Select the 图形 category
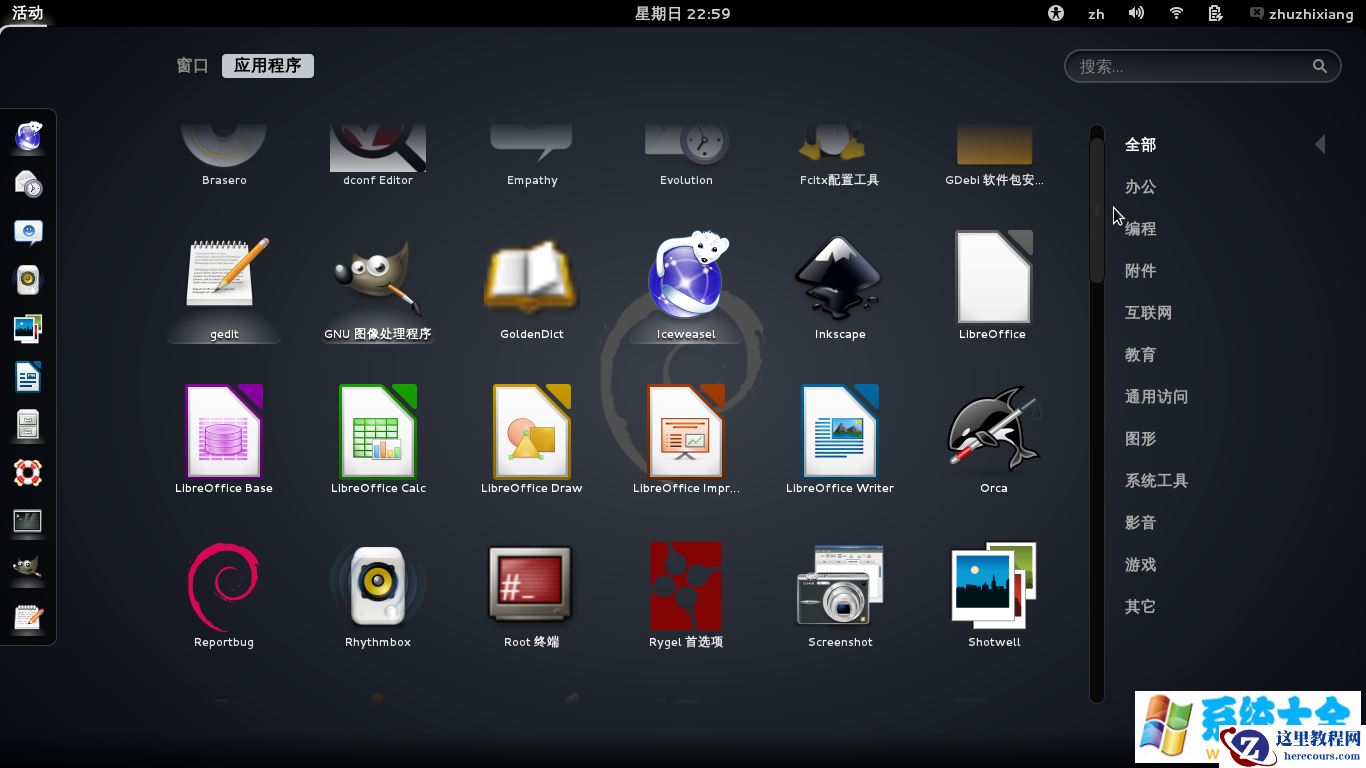The width and height of the screenshot is (1366, 768). (x=1141, y=439)
